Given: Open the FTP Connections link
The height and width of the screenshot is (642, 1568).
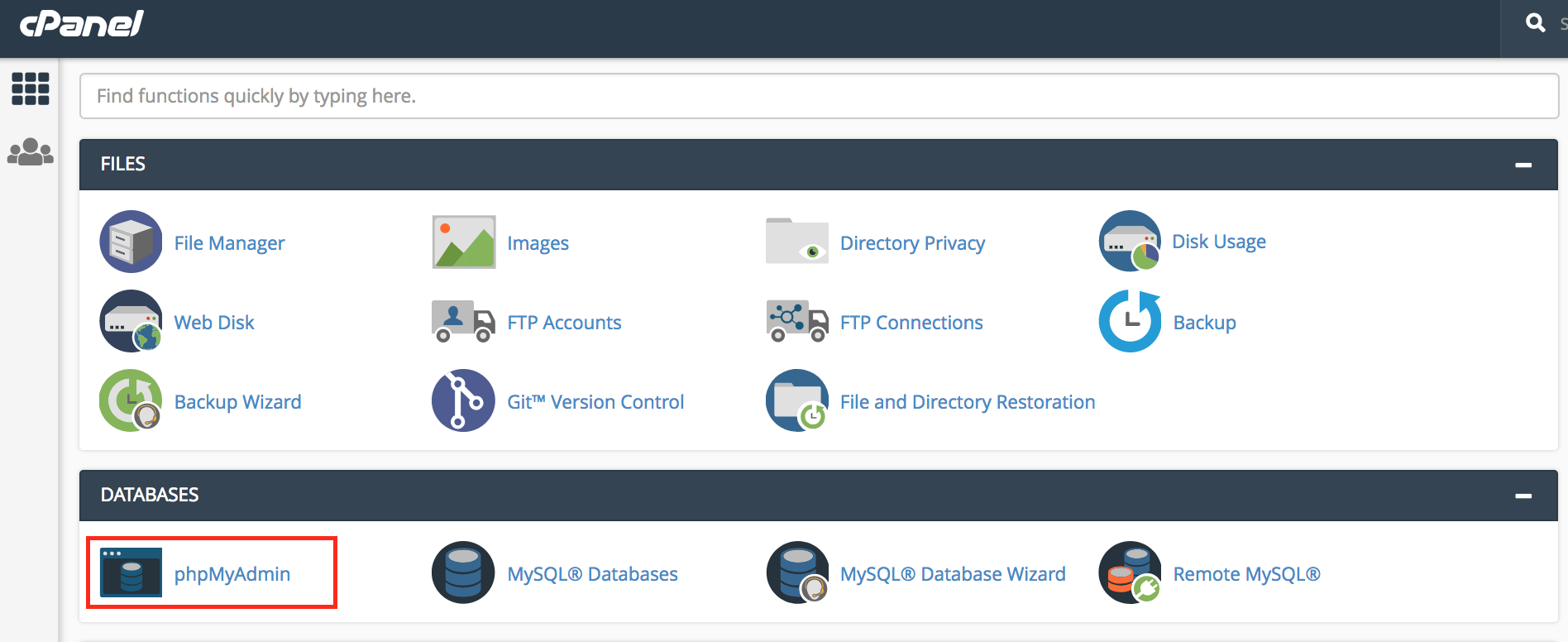Looking at the screenshot, I should tap(911, 323).
